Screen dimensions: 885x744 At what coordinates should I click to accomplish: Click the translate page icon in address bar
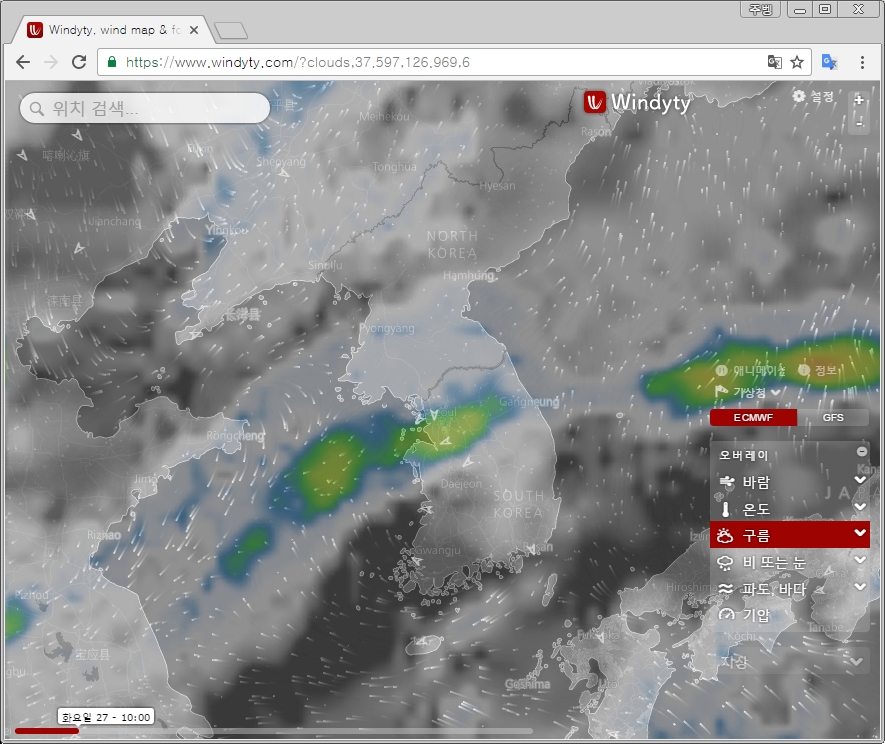click(774, 62)
